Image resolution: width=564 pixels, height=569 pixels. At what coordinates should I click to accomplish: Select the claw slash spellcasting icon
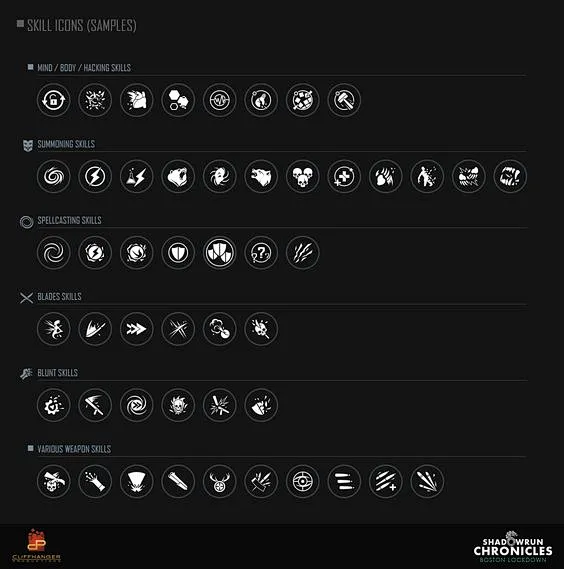(x=302, y=253)
